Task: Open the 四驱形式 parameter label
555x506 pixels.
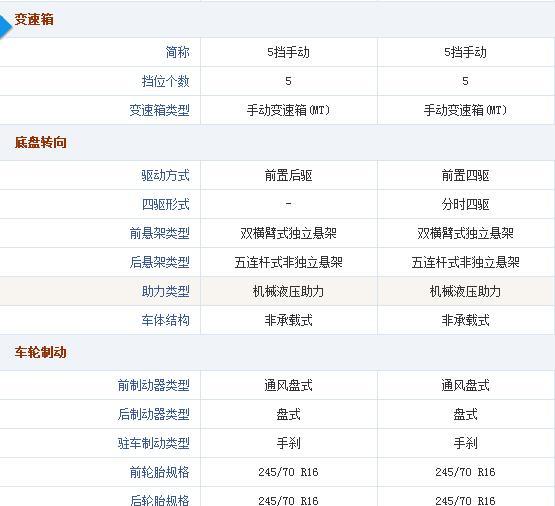Action: click(x=166, y=205)
